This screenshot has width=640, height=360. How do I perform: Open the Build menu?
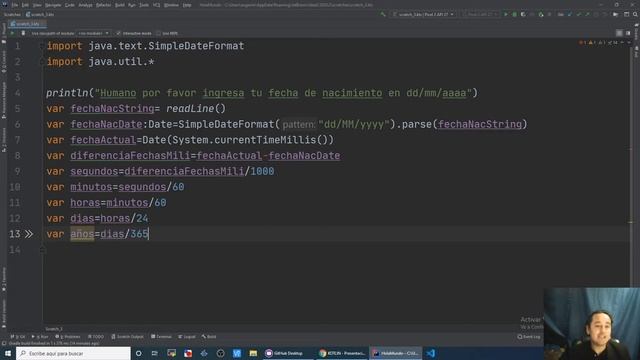pos(120,5)
